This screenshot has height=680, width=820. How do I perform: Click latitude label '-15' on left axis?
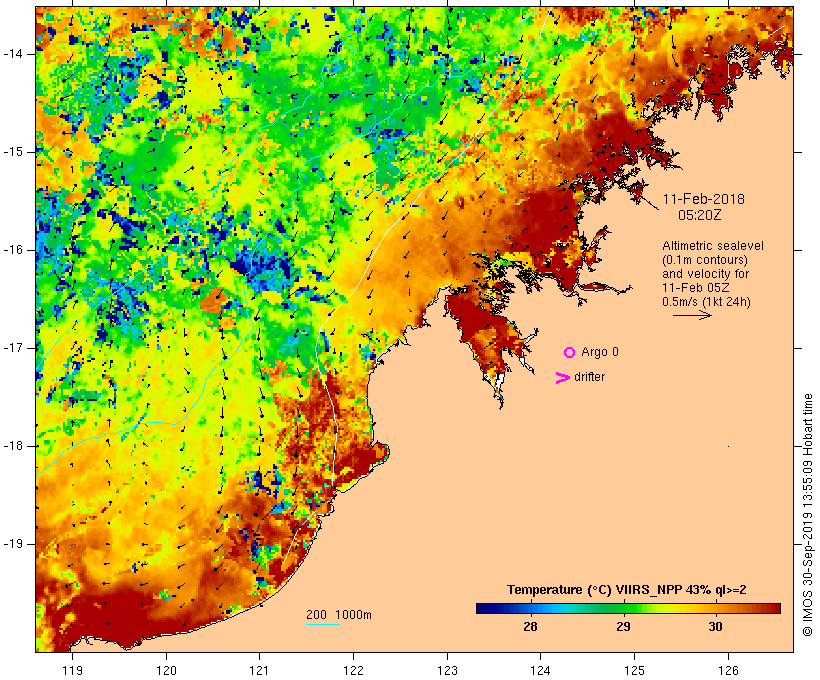pyautogui.click(x=12, y=152)
